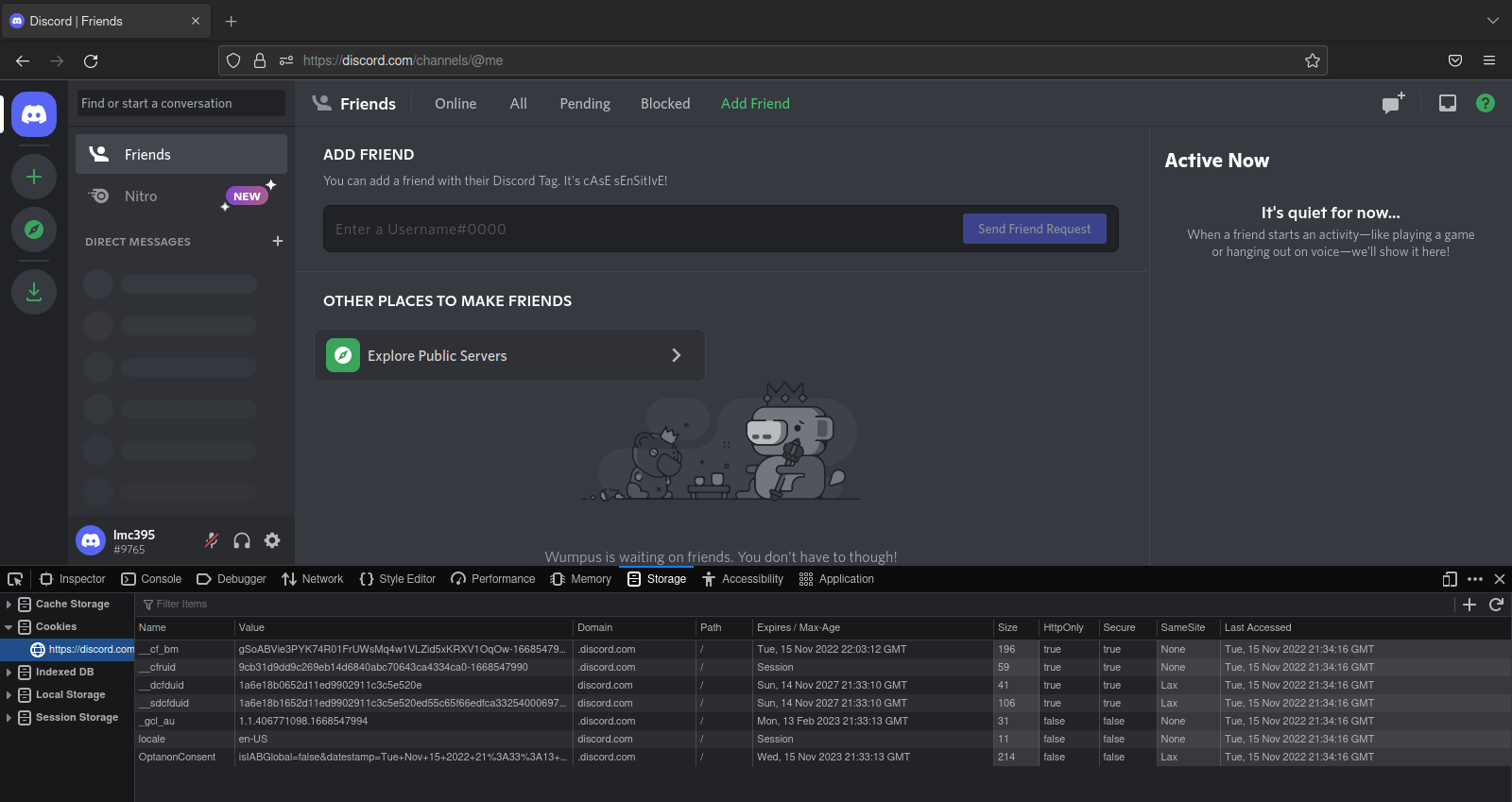Focus Find or start a conversation search
This screenshot has width=1512, height=802.
click(181, 103)
